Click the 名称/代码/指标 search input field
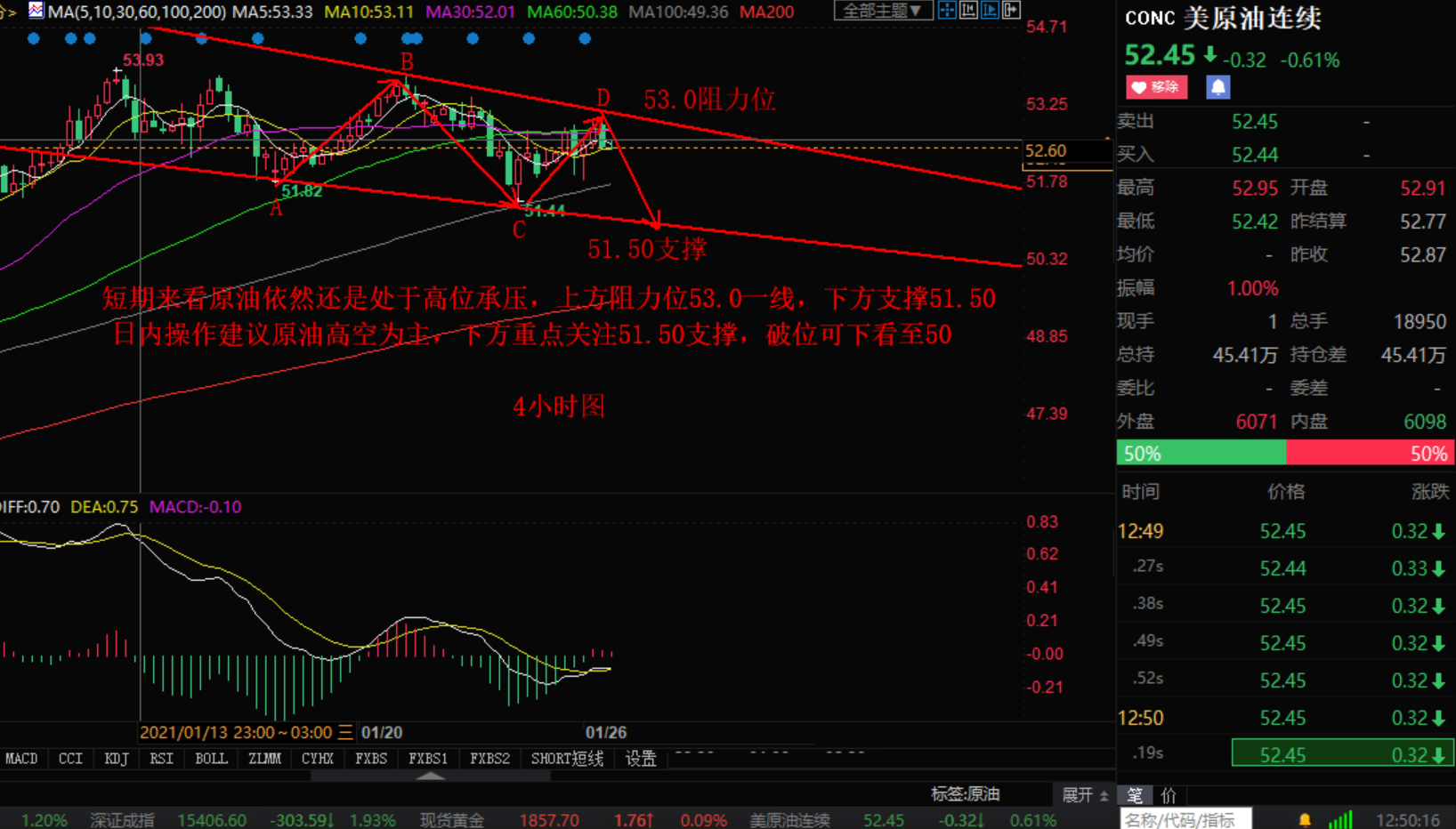 pyautogui.click(x=1186, y=819)
